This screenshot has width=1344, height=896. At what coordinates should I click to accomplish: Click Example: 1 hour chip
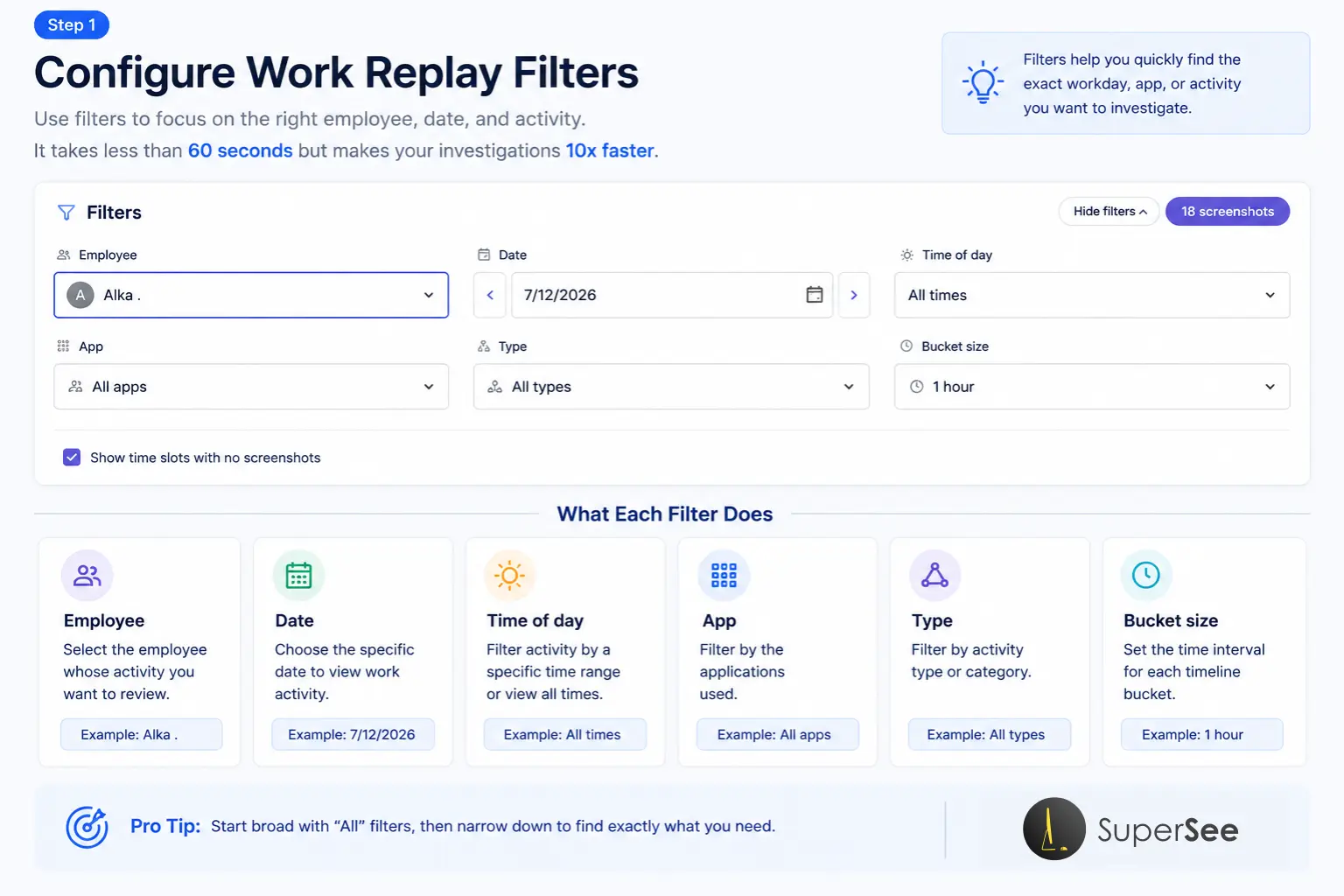click(1202, 734)
